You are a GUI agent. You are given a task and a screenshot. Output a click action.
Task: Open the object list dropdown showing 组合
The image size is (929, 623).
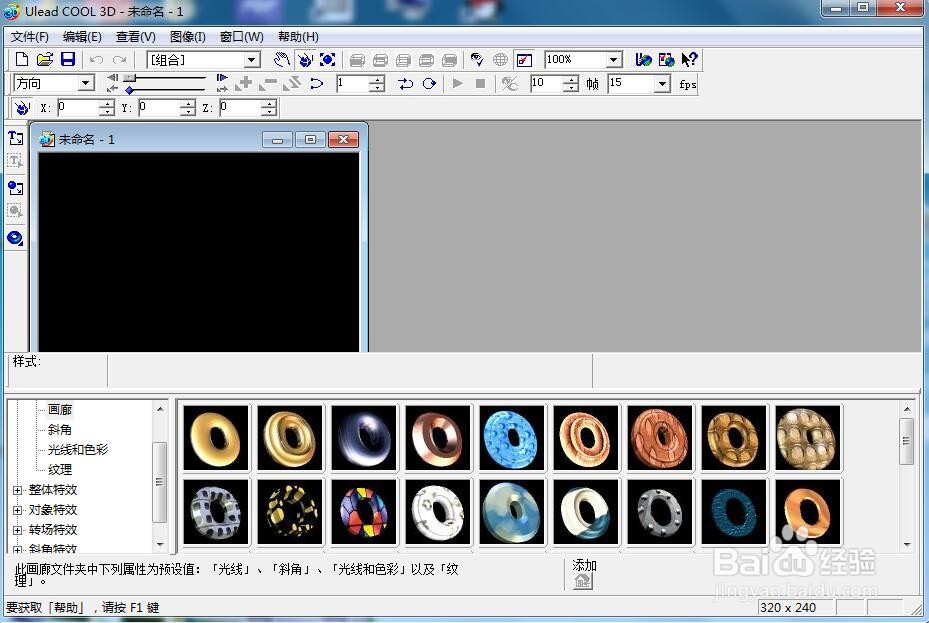[x=252, y=60]
